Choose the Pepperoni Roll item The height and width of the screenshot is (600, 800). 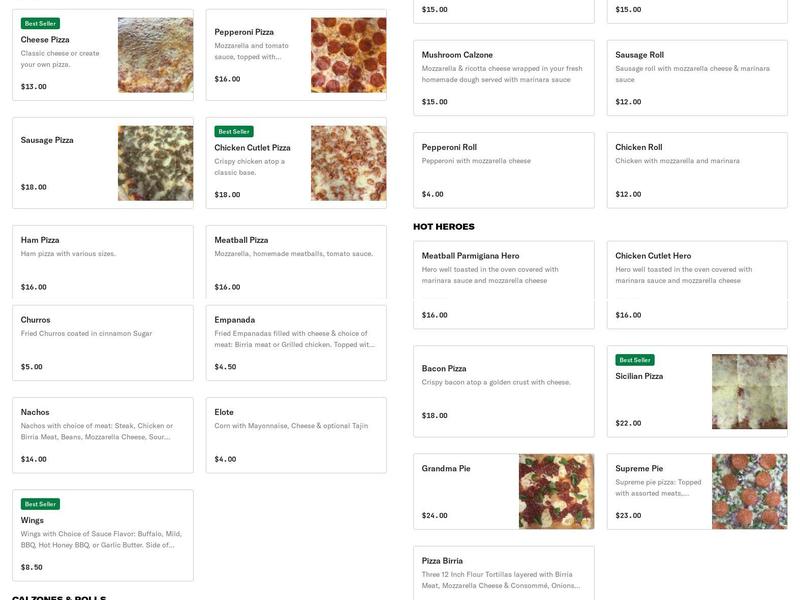(x=503, y=170)
